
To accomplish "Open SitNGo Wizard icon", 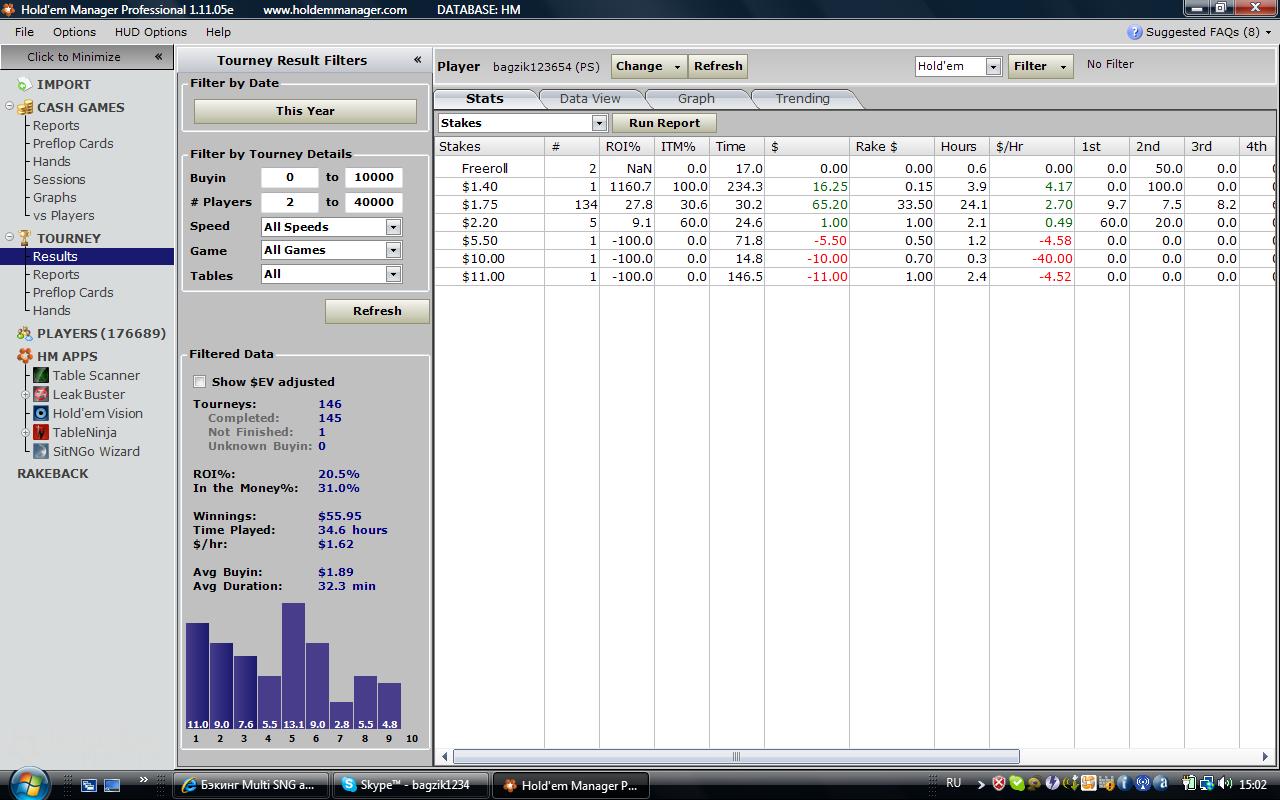I will (x=41, y=451).
